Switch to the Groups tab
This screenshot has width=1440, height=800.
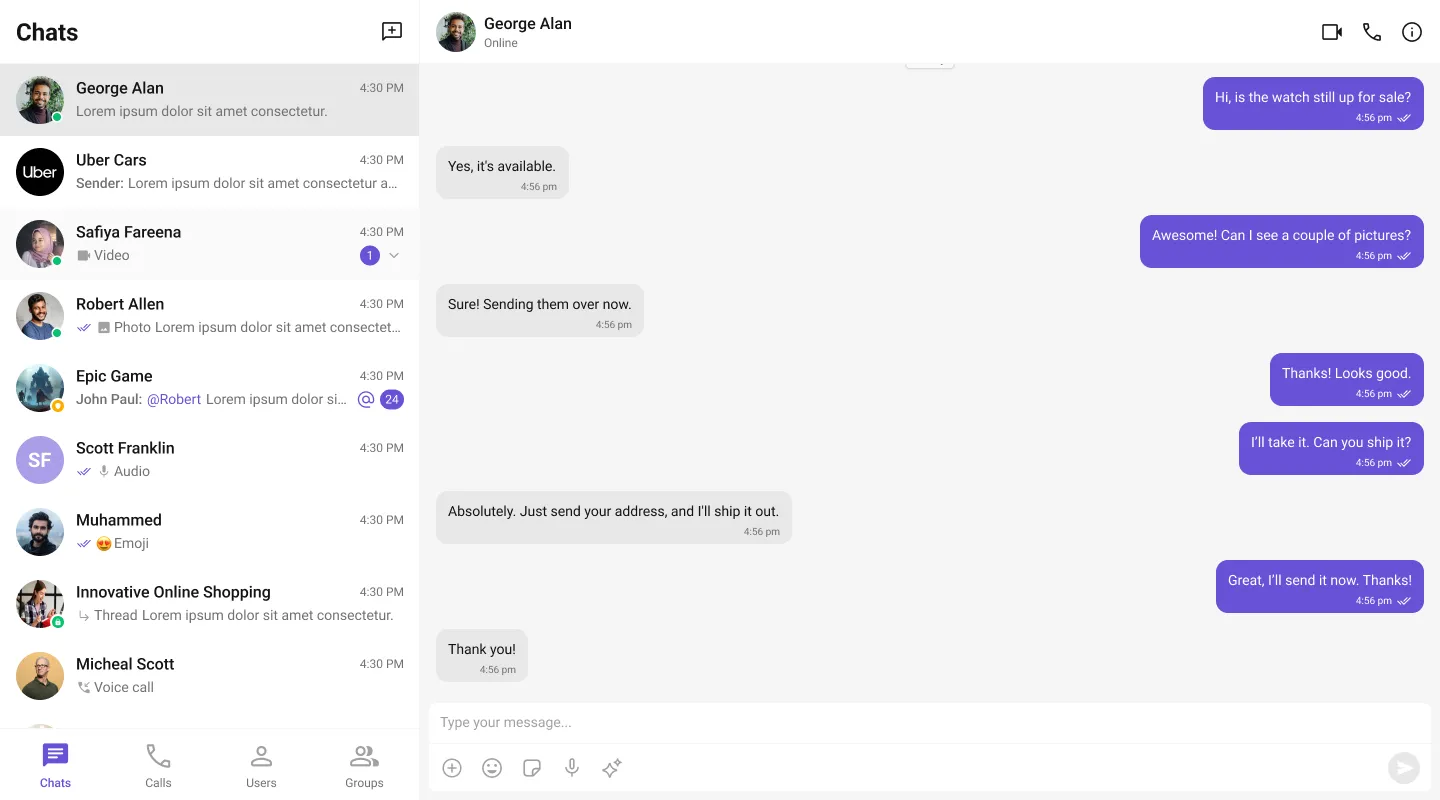[x=364, y=765]
